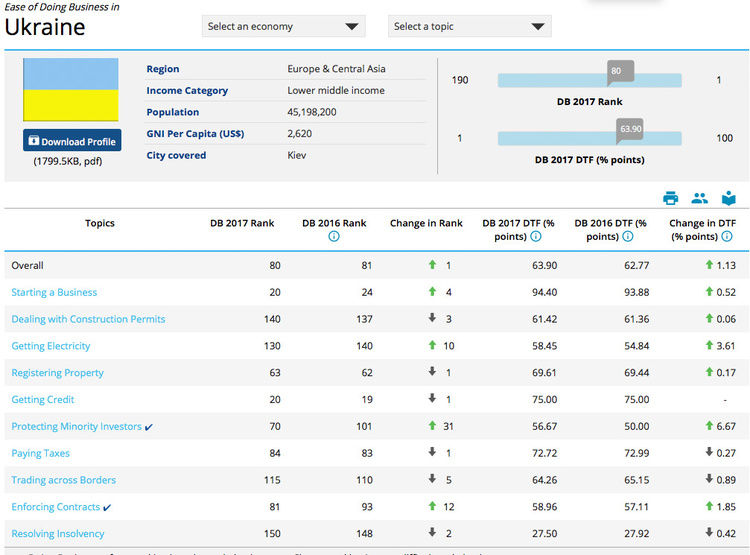Click the DTF marker showing 63.90

click(x=629, y=130)
